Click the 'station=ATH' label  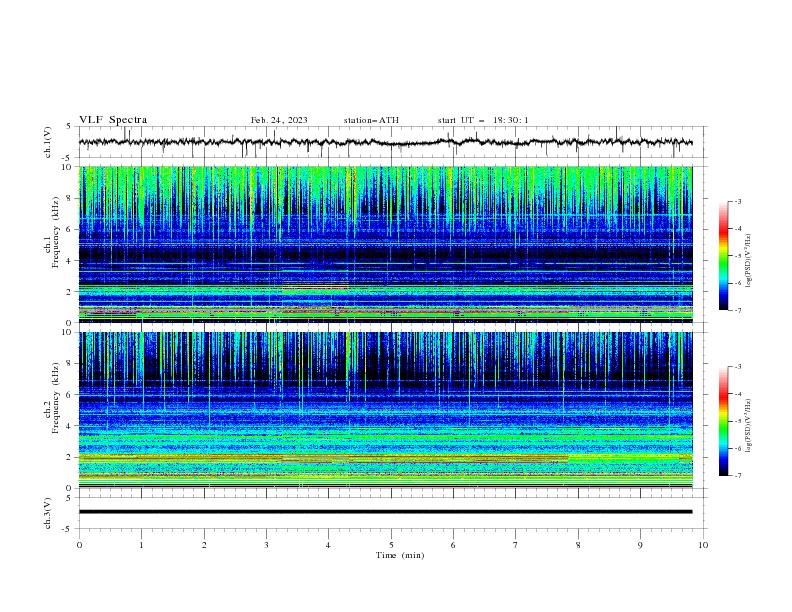(x=371, y=120)
